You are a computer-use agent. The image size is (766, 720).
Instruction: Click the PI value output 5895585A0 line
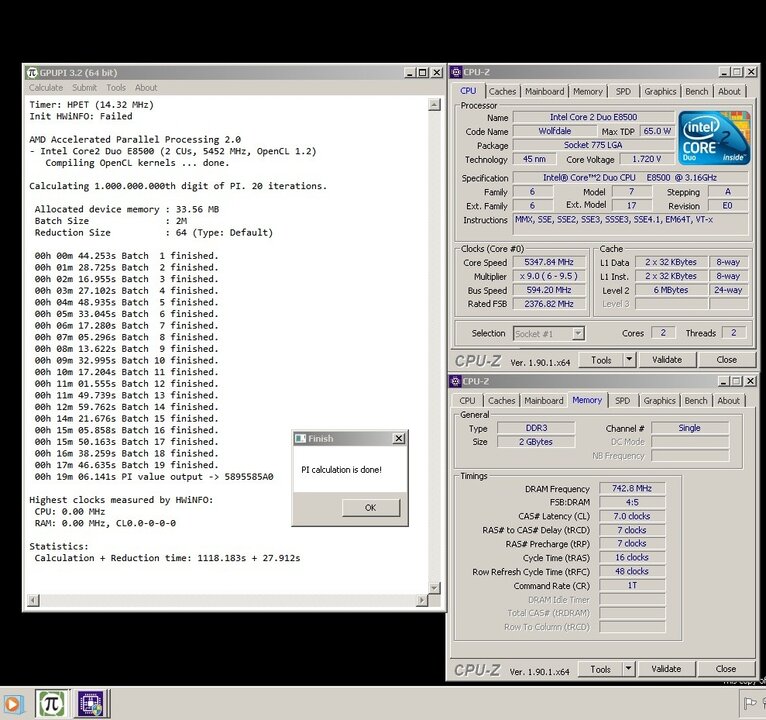(154, 477)
